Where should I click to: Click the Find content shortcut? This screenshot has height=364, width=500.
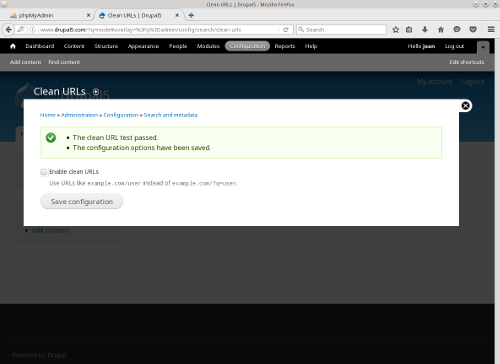coord(64,62)
